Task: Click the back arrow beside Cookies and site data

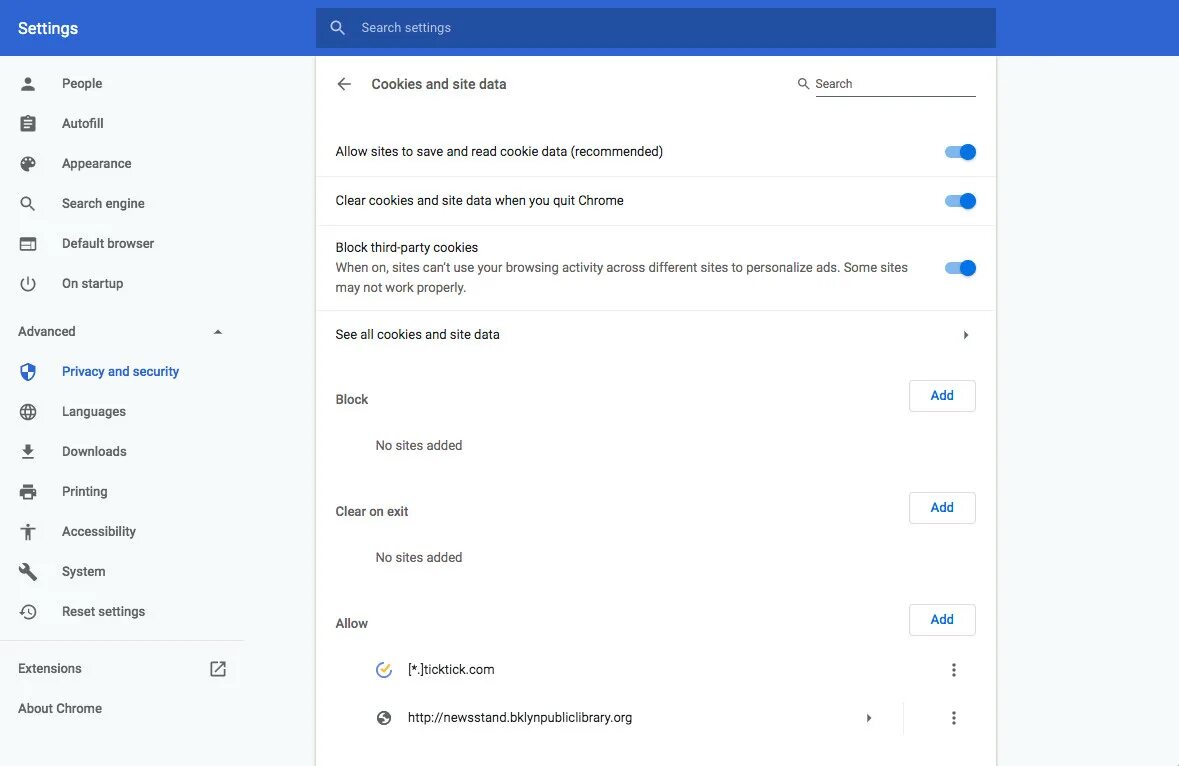Action: [x=344, y=84]
